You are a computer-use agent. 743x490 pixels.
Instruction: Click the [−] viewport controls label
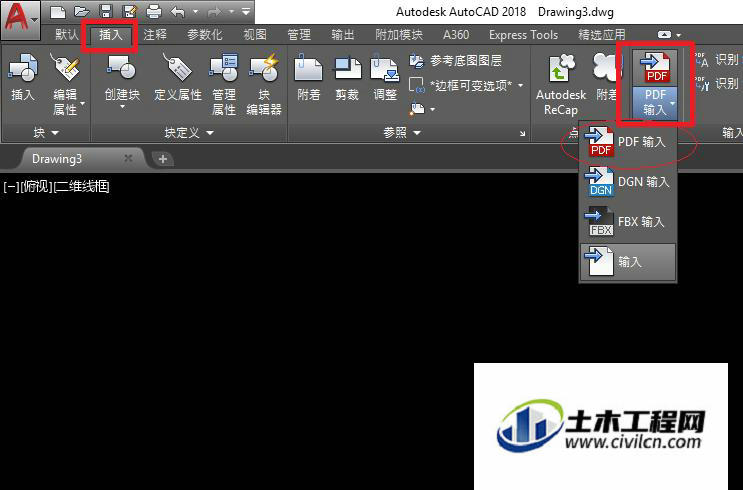click(11, 187)
